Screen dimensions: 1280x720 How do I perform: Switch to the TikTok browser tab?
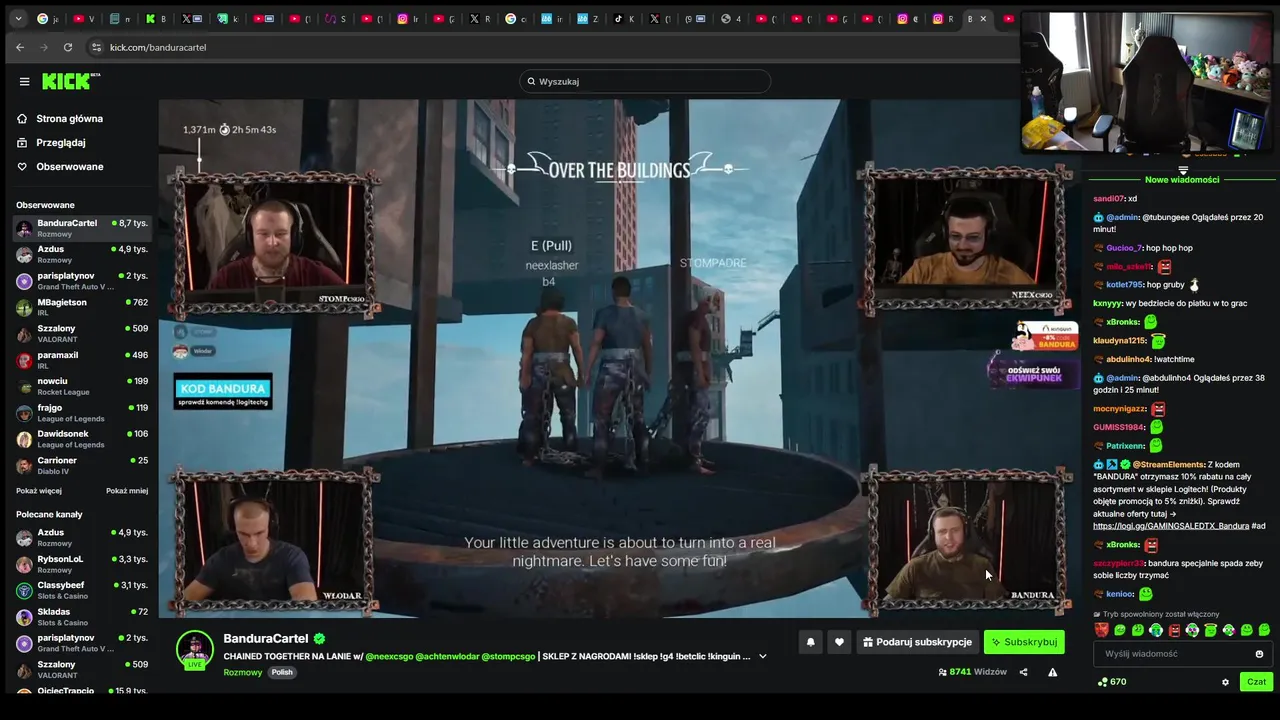click(624, 18)
